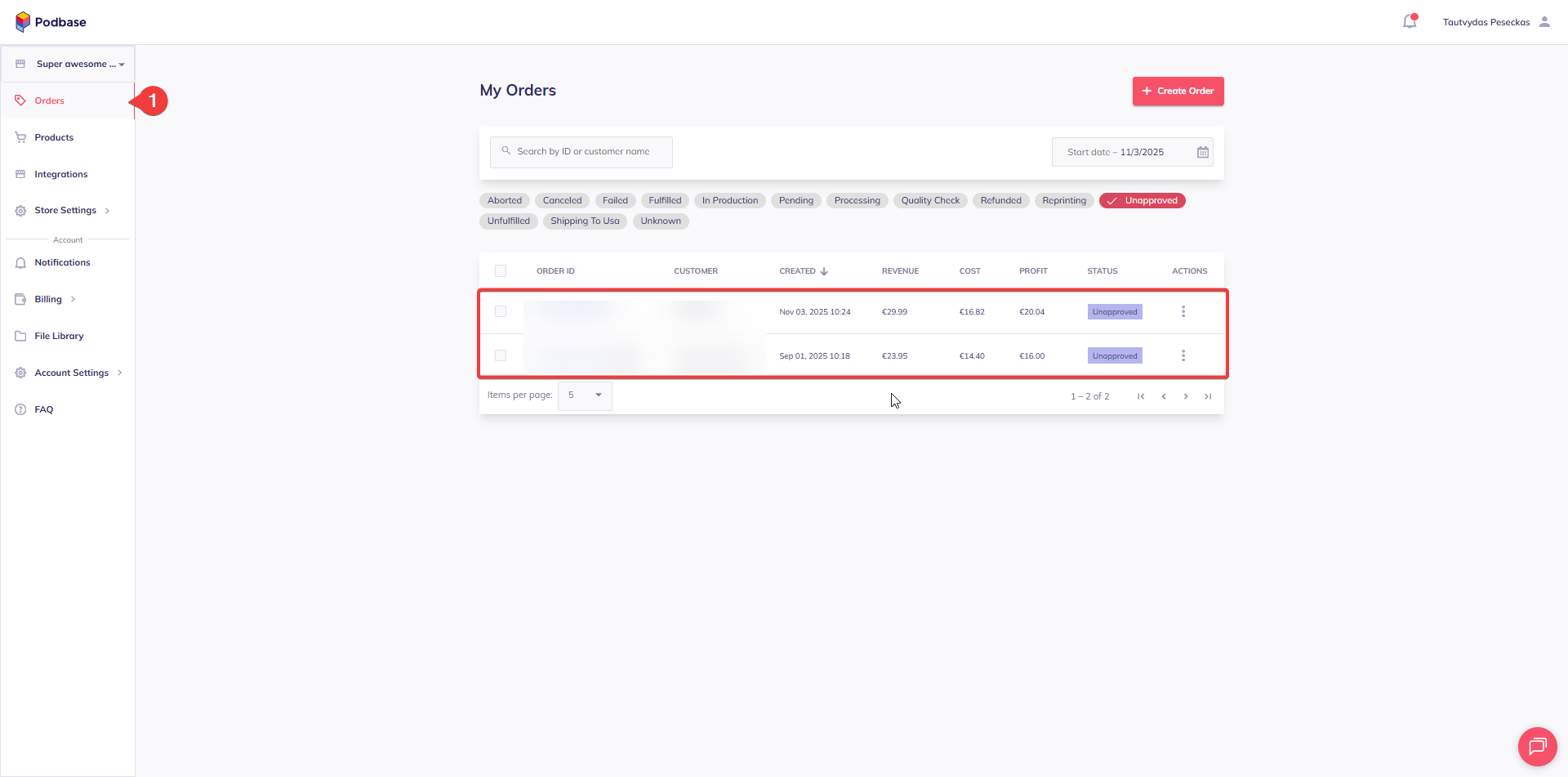The height and width of the screenshot is (777, 1568).
Task: Disable the Unapproved status filter
Action: tap(1142, 201)
